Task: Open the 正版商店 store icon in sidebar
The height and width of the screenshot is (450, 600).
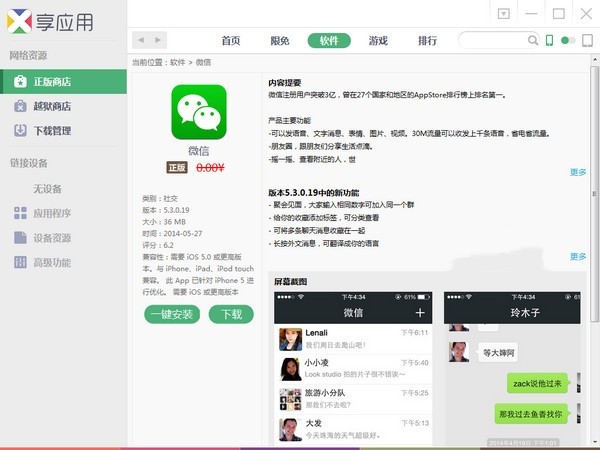Action: tap(21, 82)
